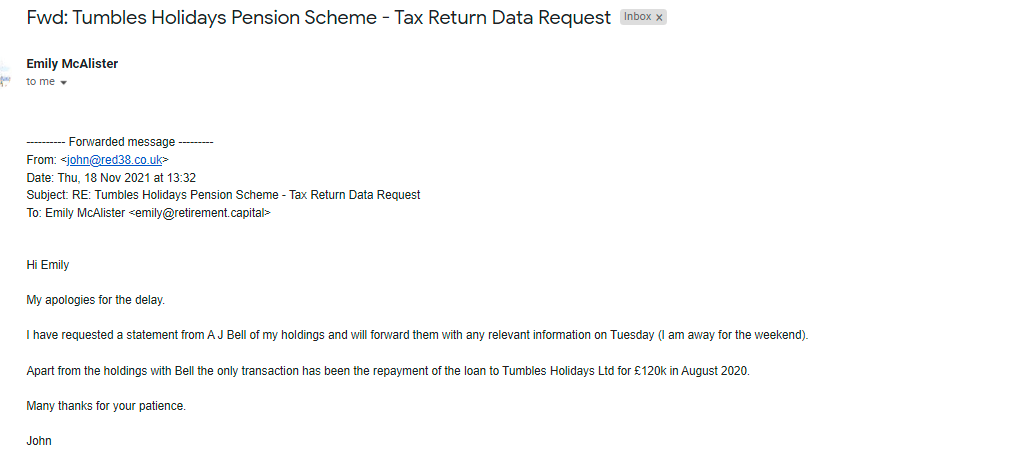Click the sentence about A J Bell statement
This screenshot has height=468, width=1027.
coord(418,335)
